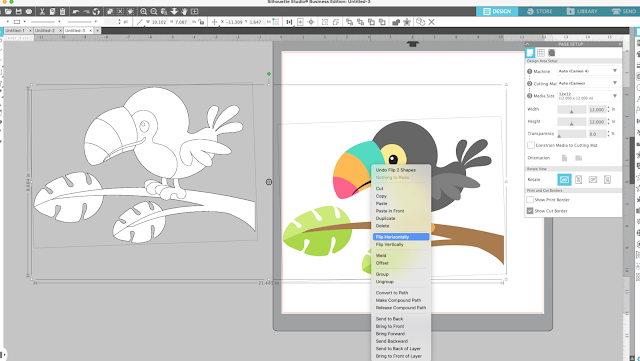
Task: Enable Show Print Border checkbox
Action: 530,200
